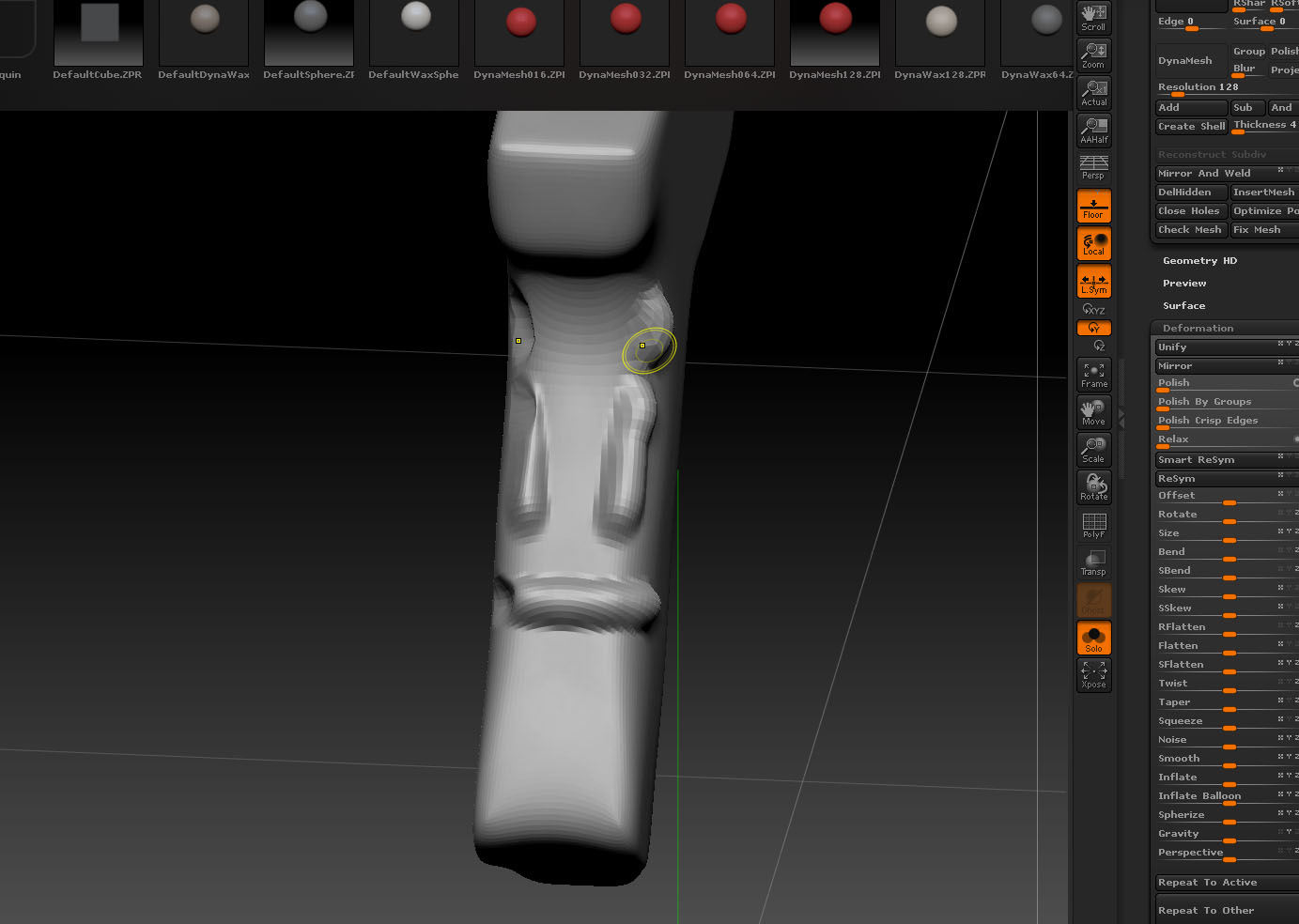This screenshot has height=924, width=1299.
Task: Click the Mirror deformation button
Action: (1226, 366)
